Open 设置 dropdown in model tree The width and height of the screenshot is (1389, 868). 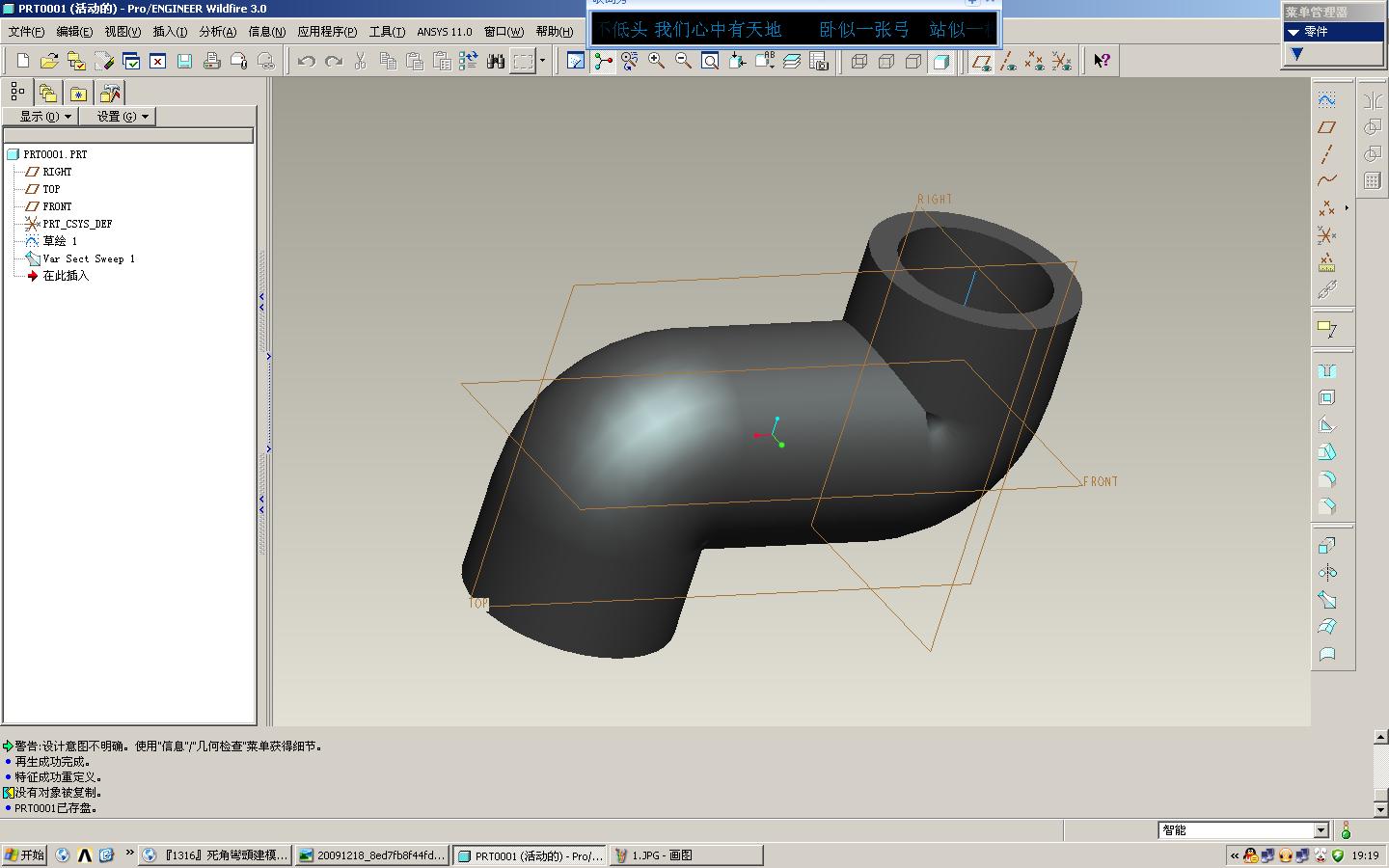[x=117, y=117]
